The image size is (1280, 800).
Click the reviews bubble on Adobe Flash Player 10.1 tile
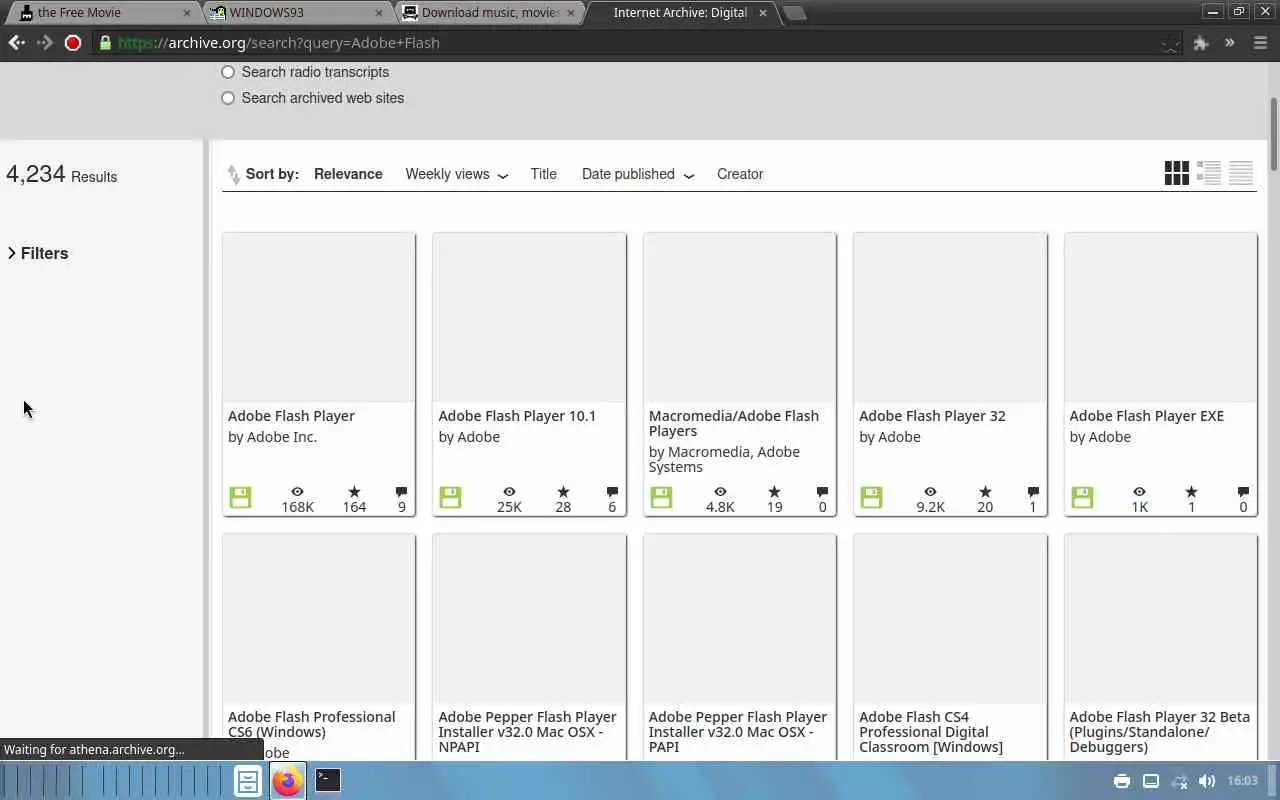(612, 492)
